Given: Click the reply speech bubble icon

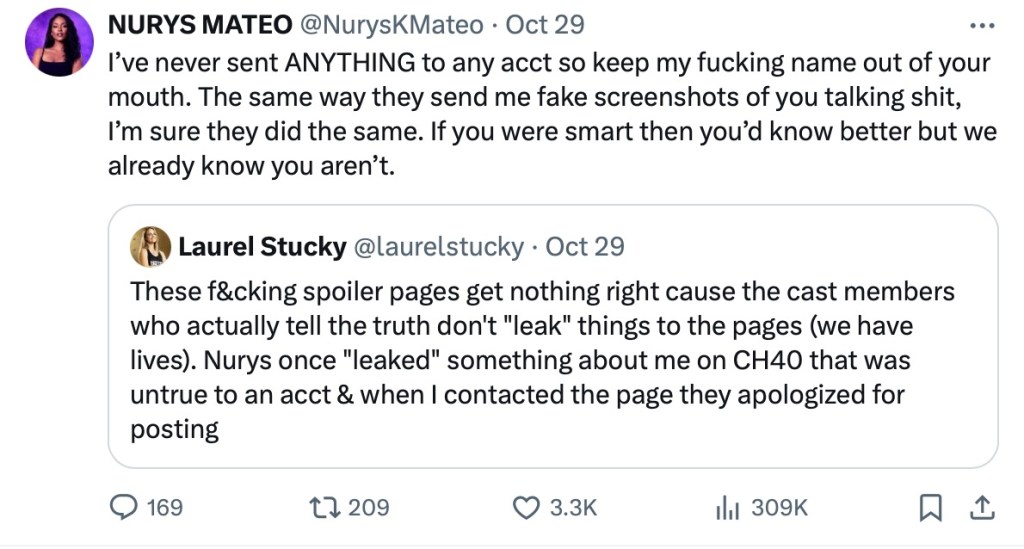Looking at the screenshot, I should tap(122, 507).
